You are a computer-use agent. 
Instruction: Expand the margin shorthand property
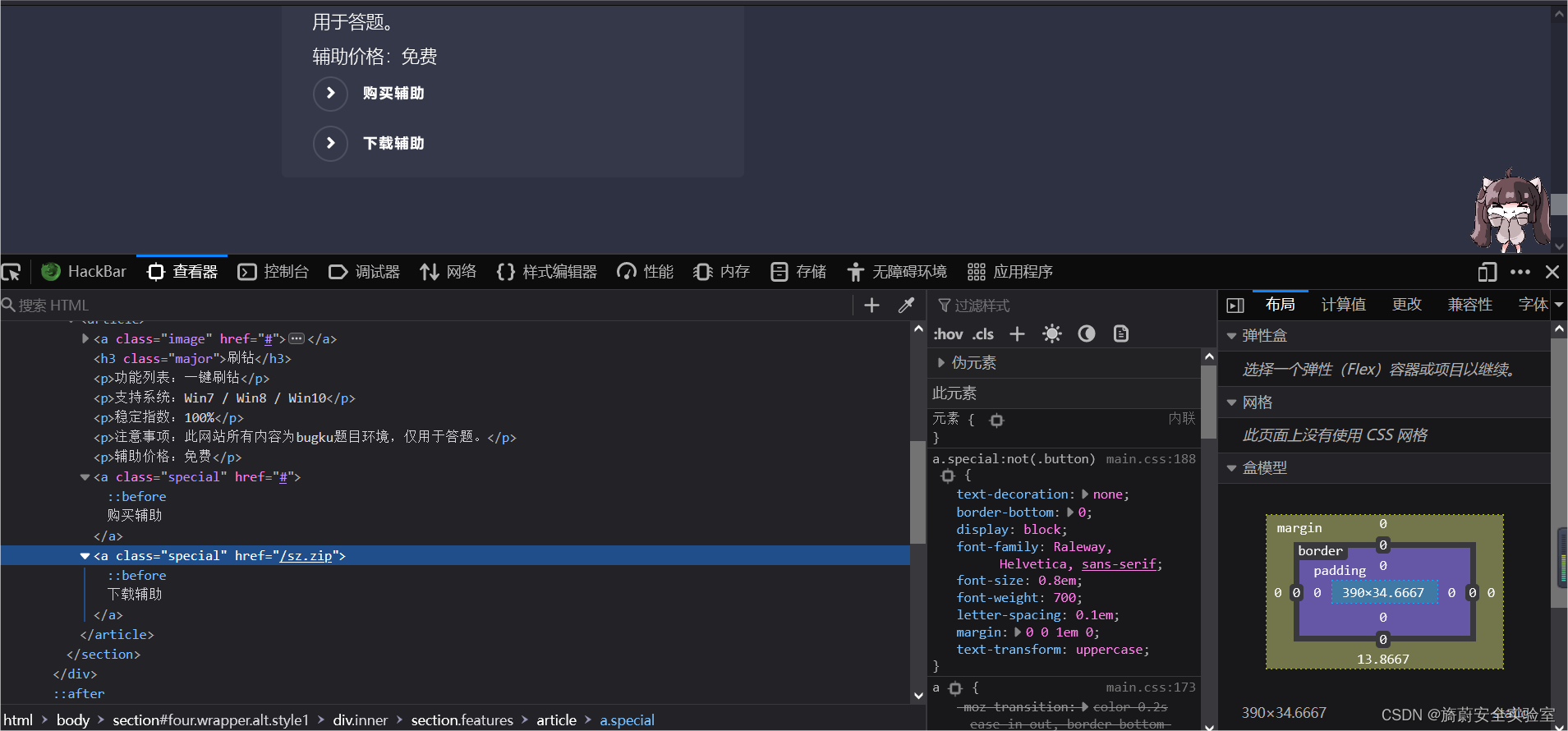coord(1019,632)
